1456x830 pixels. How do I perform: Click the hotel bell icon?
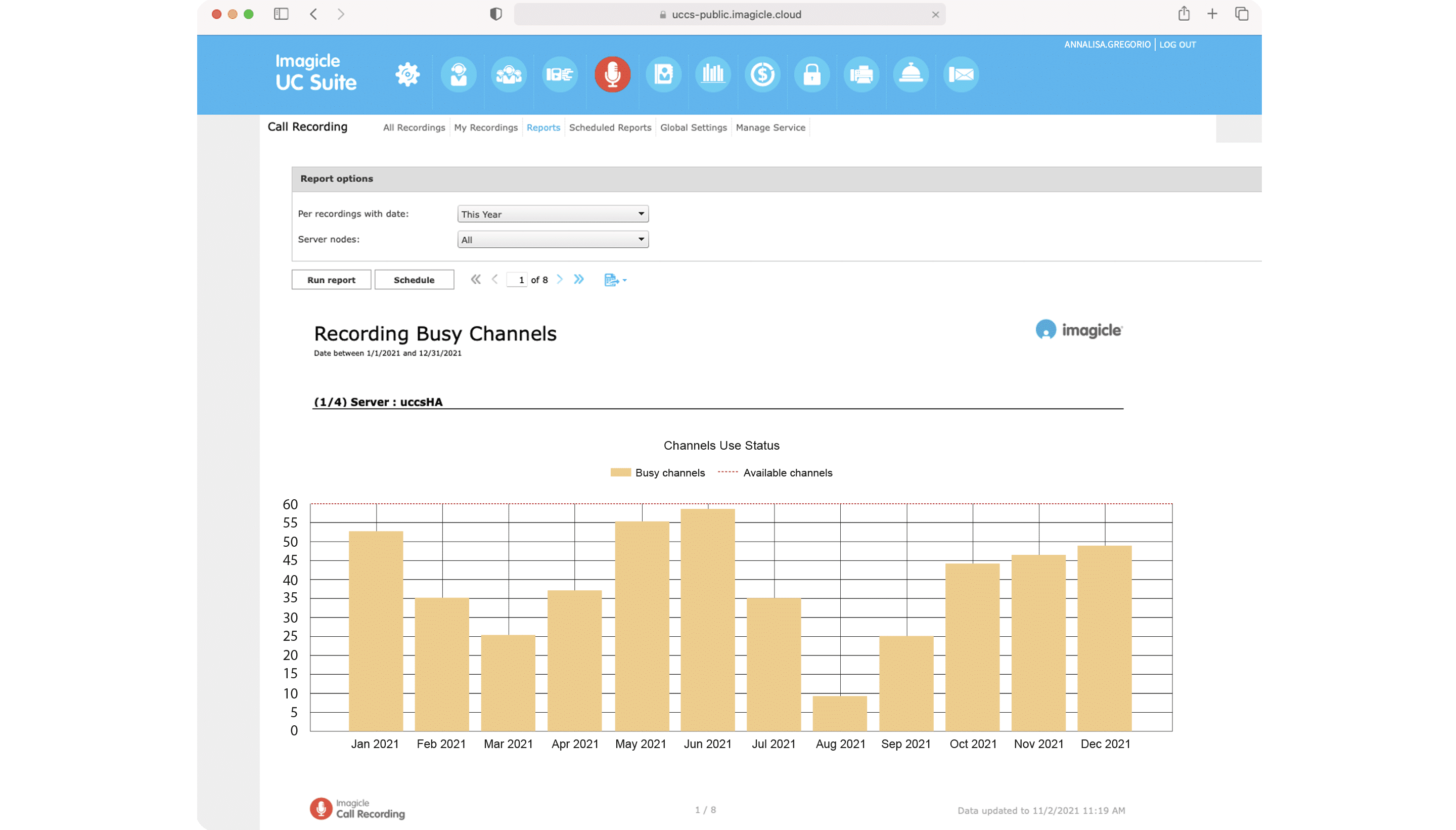click(x=911, y=75)
